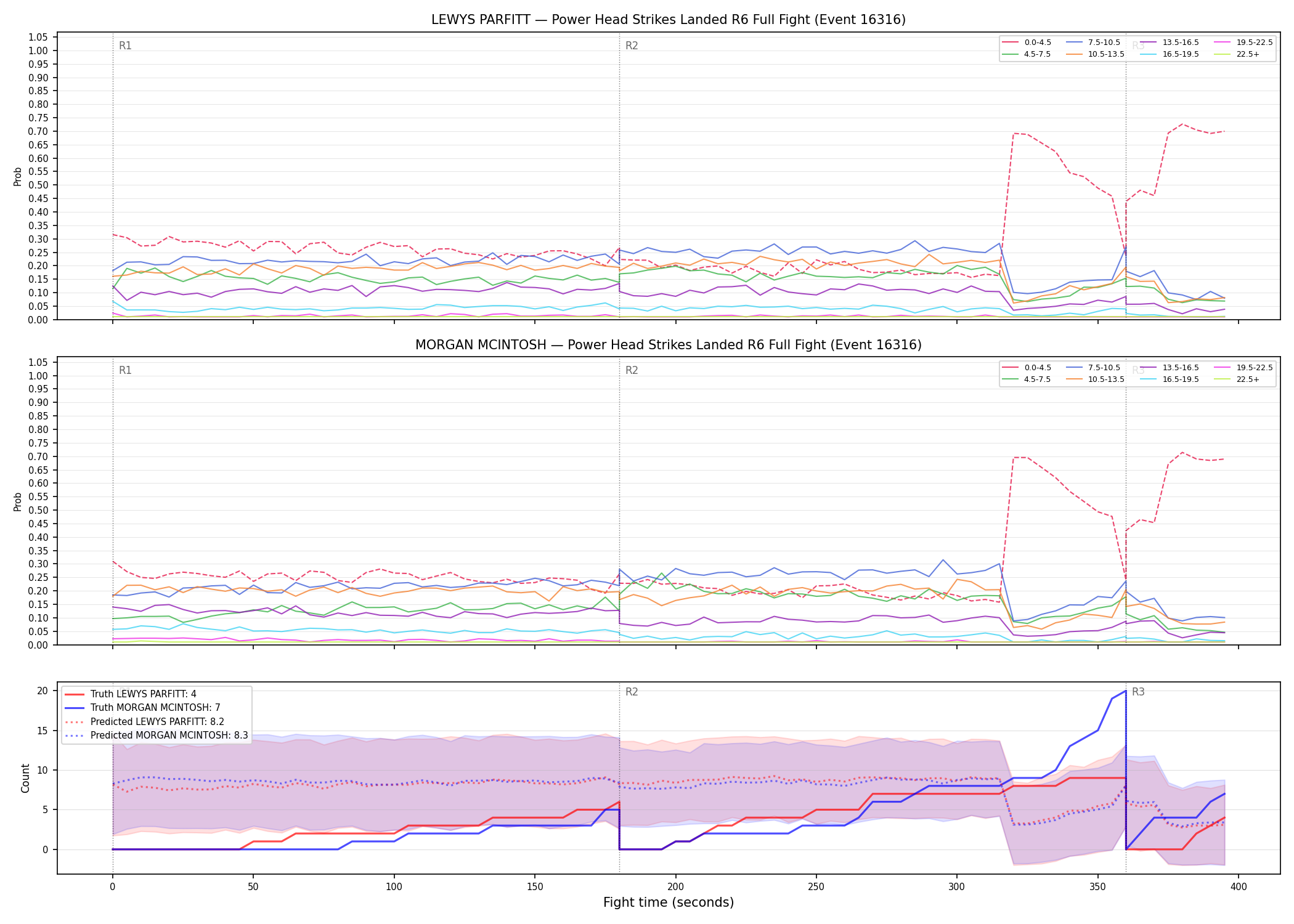This screenshot has width=1294, height=924.
Task: Pick the 19.5-22.5 legend entry in McIntosh chart
Action: pos(1243,368)
